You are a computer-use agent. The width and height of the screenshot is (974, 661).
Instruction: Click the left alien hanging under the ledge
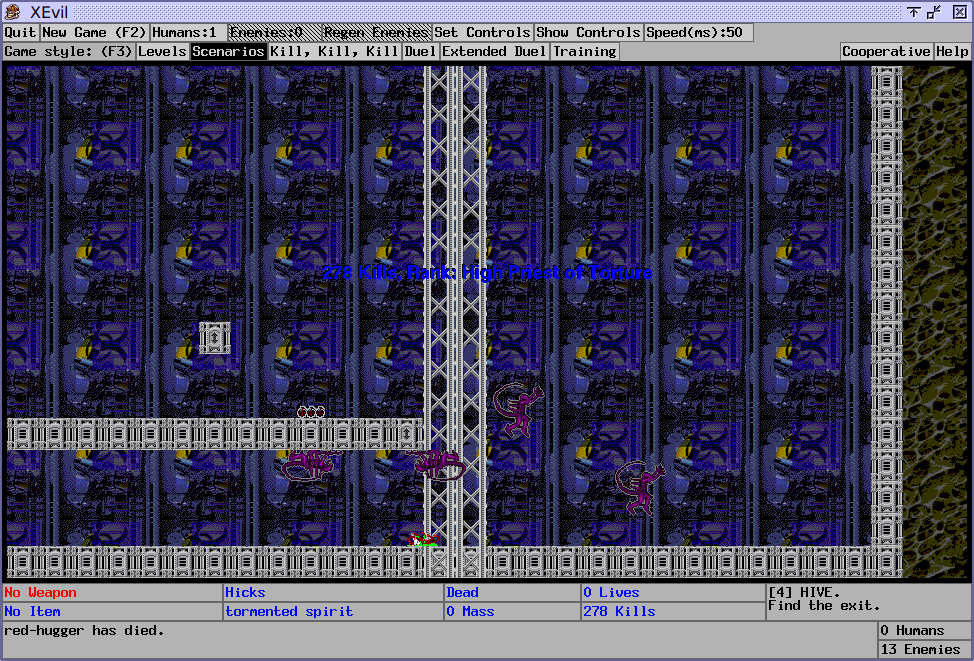311,465
